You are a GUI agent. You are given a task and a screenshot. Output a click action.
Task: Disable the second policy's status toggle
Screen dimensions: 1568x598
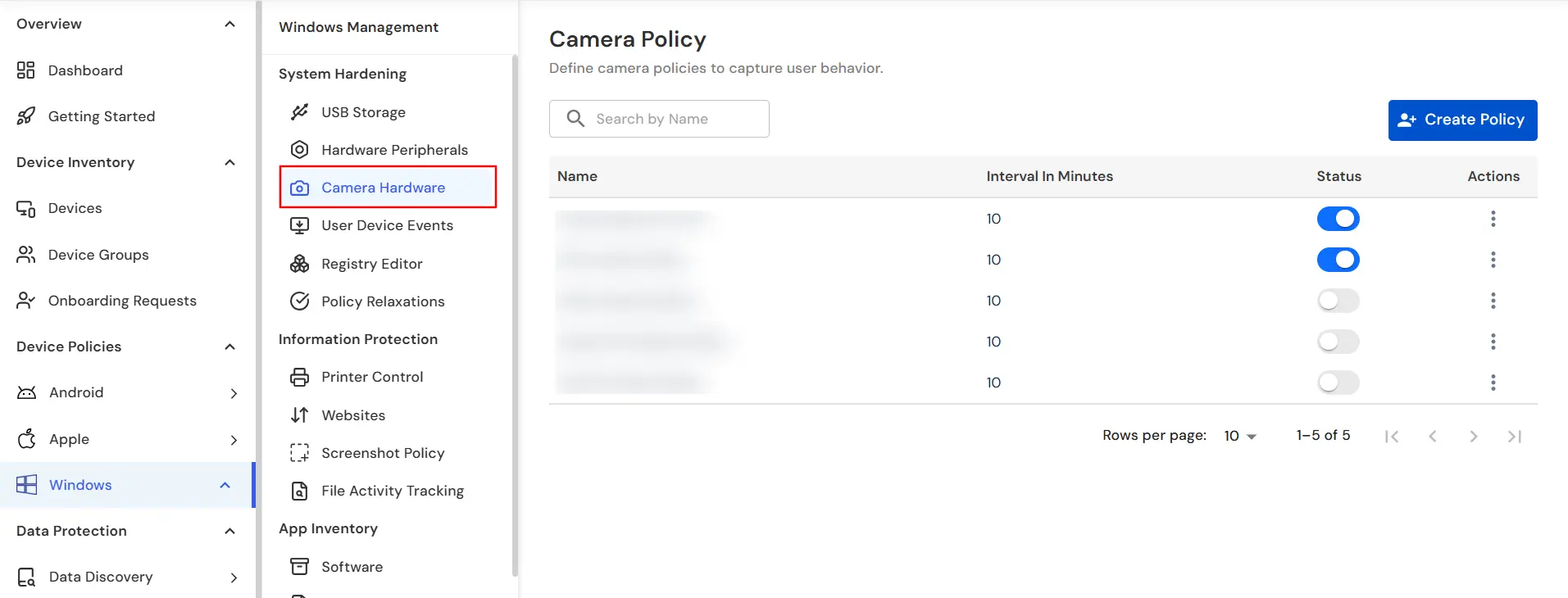pos(1338,260)
